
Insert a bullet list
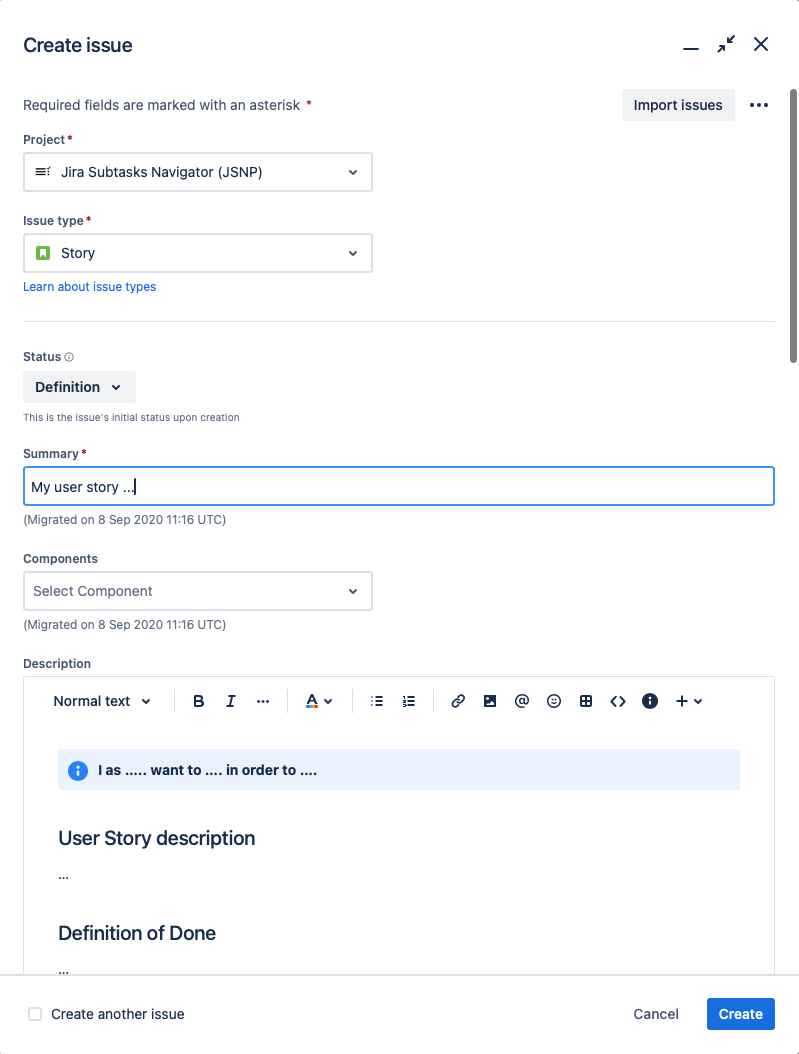tap(377, 701)
